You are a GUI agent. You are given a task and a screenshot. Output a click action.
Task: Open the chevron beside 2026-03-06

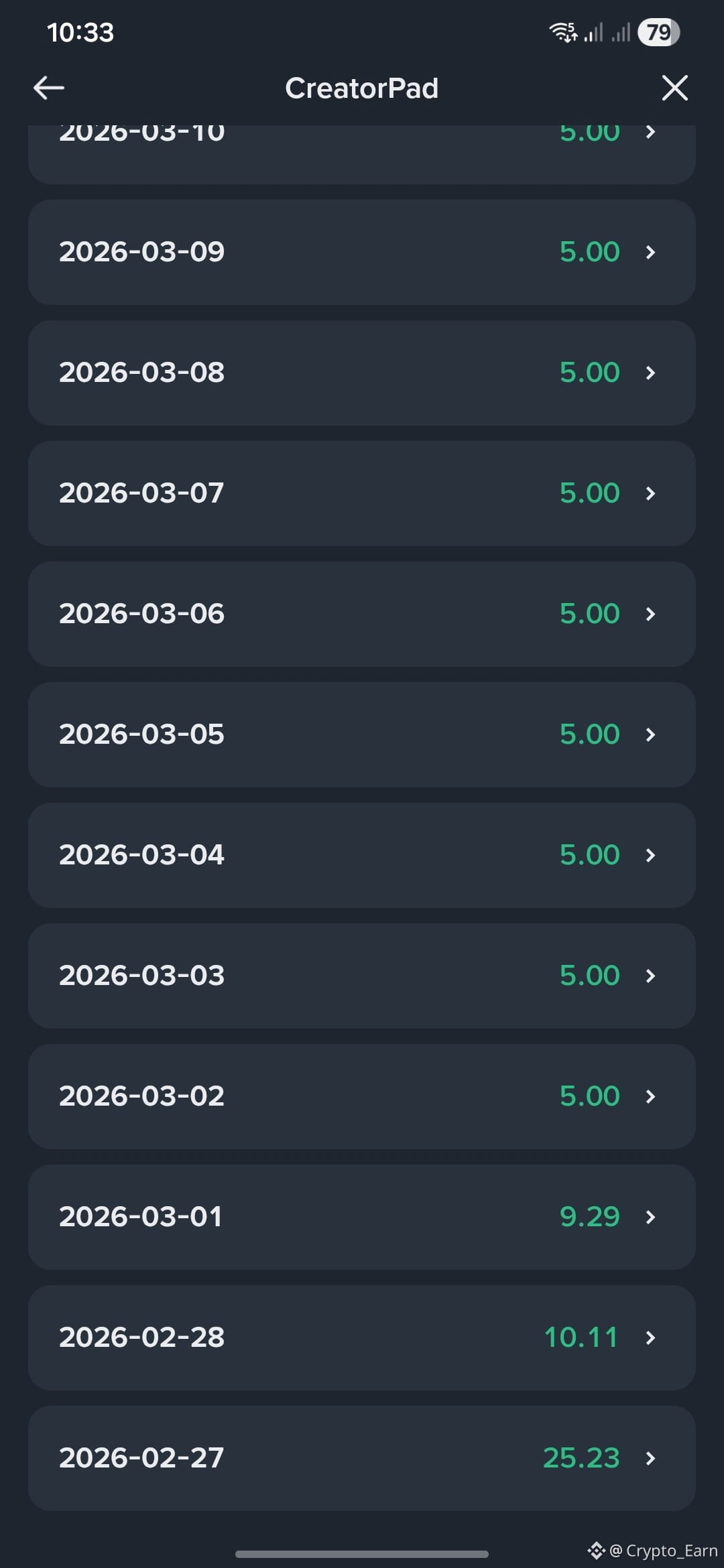(650, 614)
